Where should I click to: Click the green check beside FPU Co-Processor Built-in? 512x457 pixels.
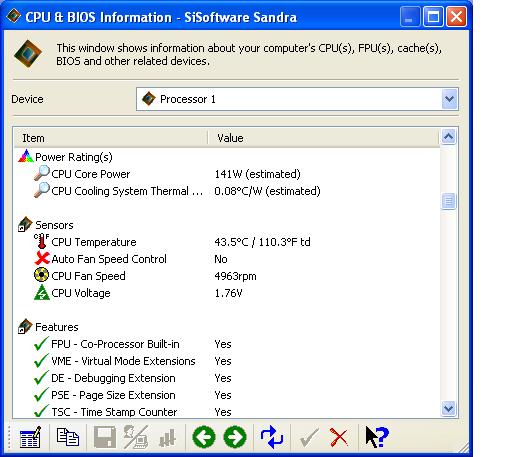(x=41, y=343)
